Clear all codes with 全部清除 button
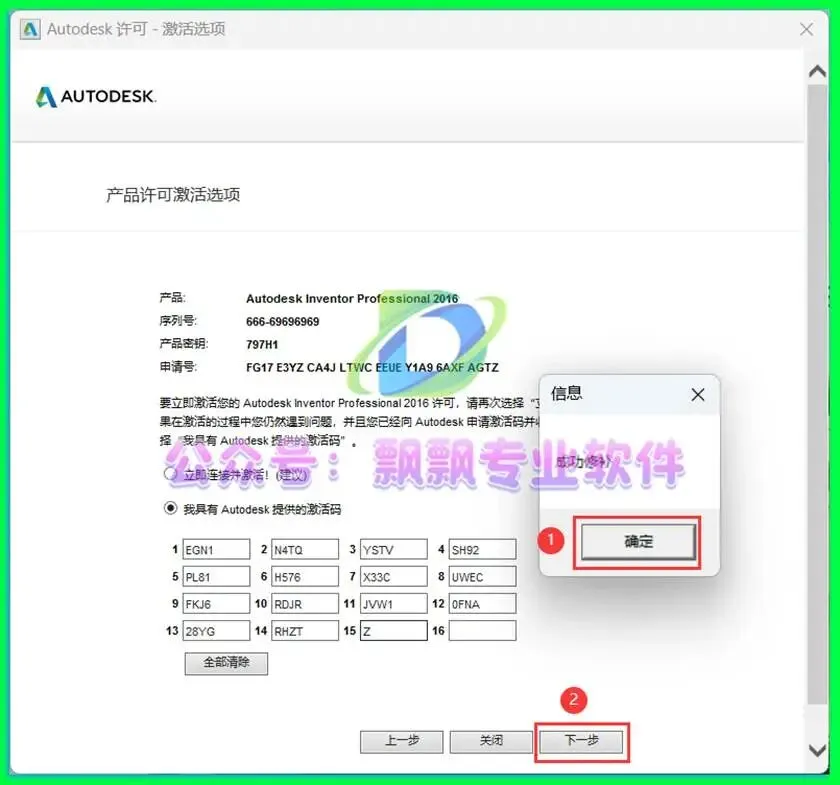Image resolution: width=840 pixels, height=785 pixels. point(226,663)
